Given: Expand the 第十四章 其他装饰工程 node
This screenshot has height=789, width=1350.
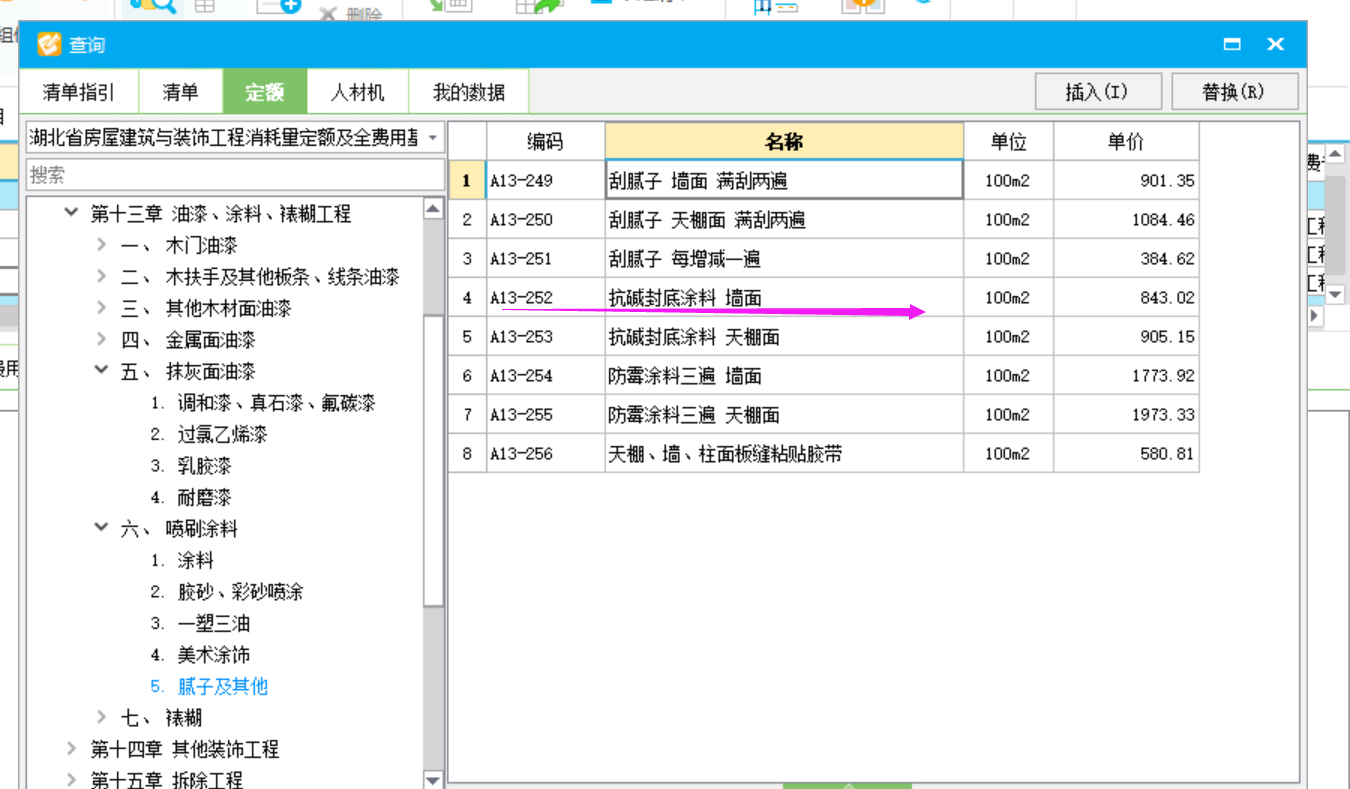Looking at the screenshot, I should point(71,749).
